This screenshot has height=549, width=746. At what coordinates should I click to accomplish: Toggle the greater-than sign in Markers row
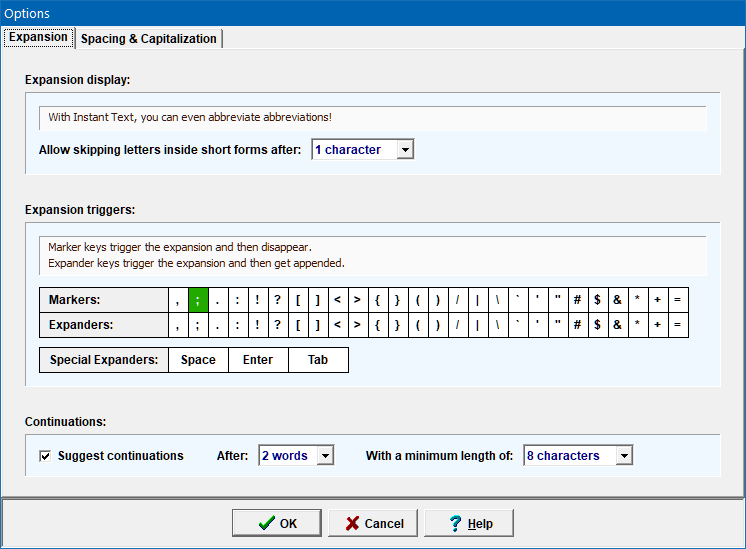[x=358, y=300]
